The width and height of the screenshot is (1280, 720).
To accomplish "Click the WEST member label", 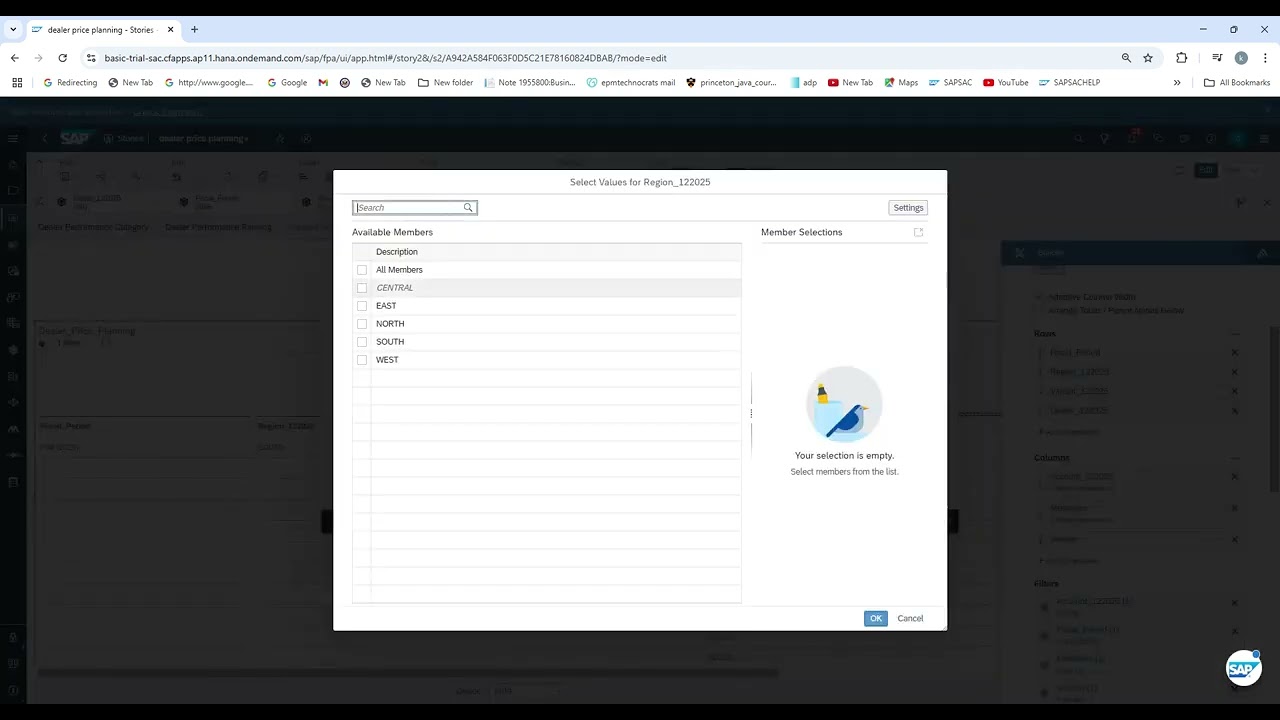I will click(x=387, y=360).
